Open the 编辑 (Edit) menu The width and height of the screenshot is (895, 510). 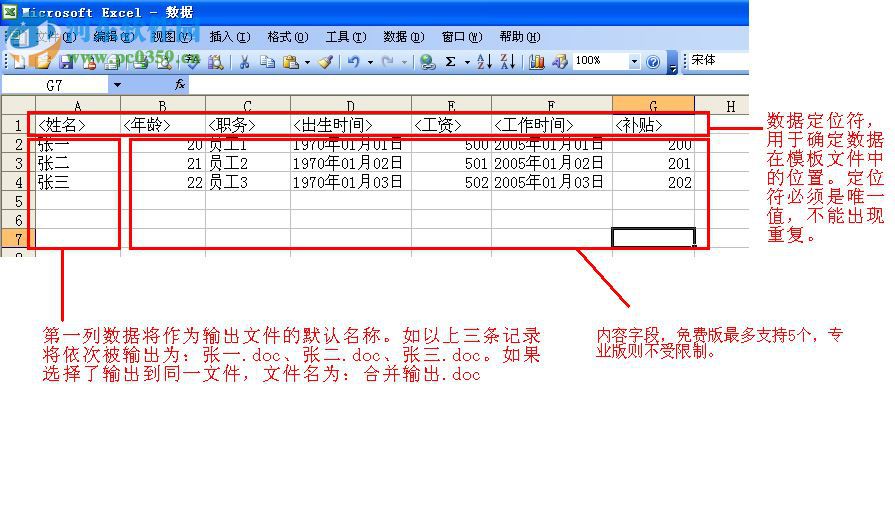coord(114,37)
